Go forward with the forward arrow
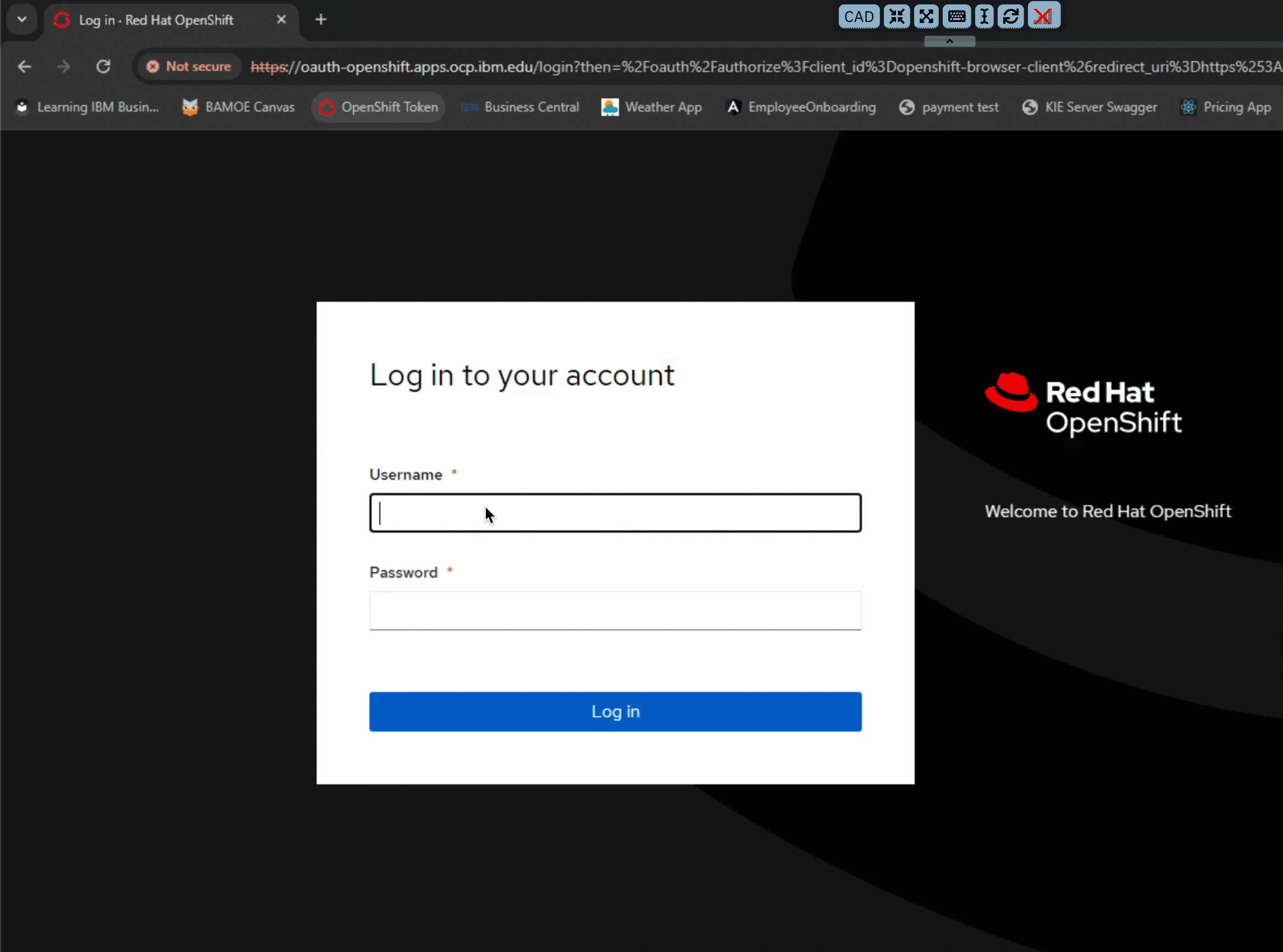 63,67
